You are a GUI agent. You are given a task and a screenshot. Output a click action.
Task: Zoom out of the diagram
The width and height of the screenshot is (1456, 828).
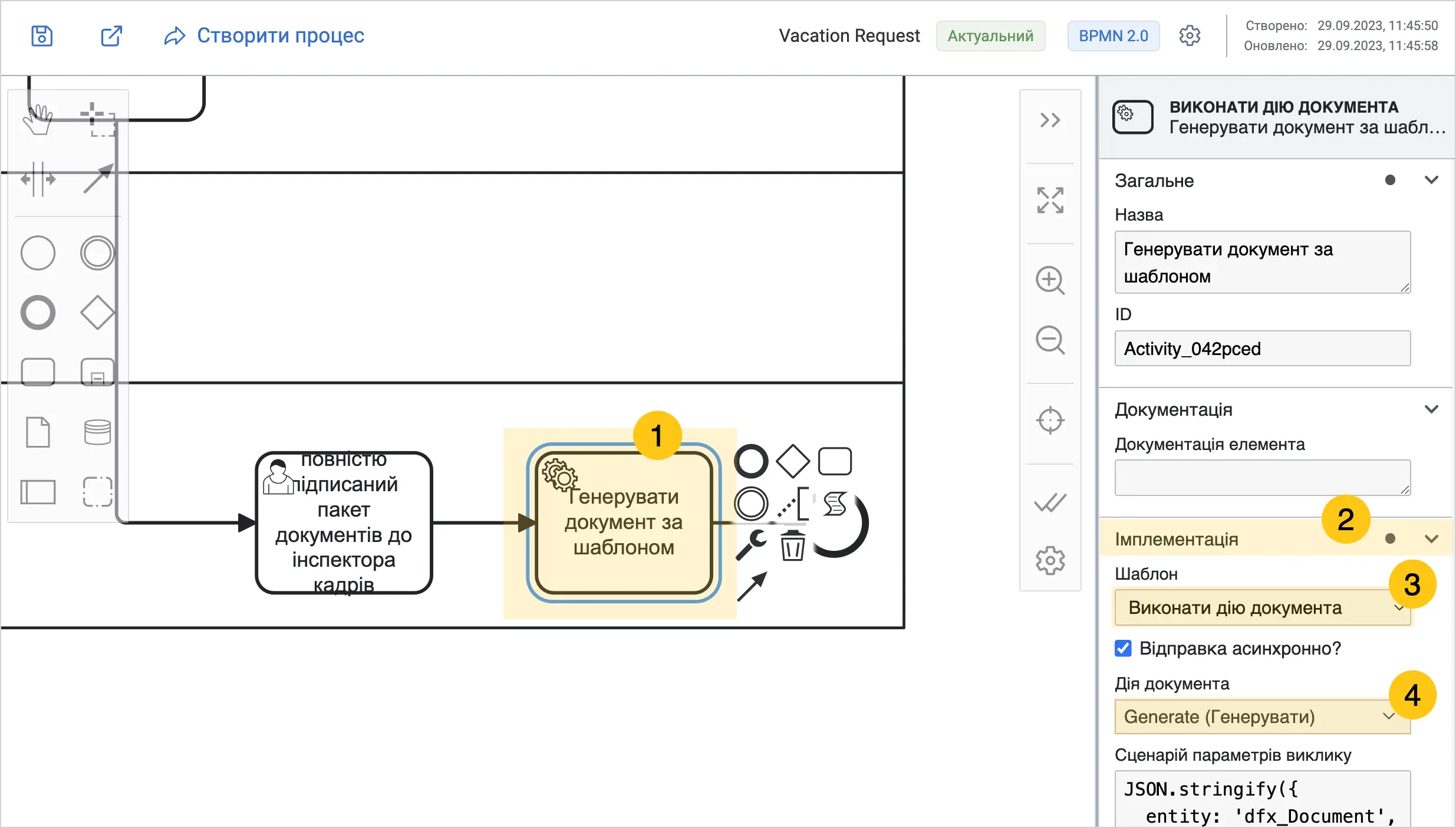[x=1050, y=340]
